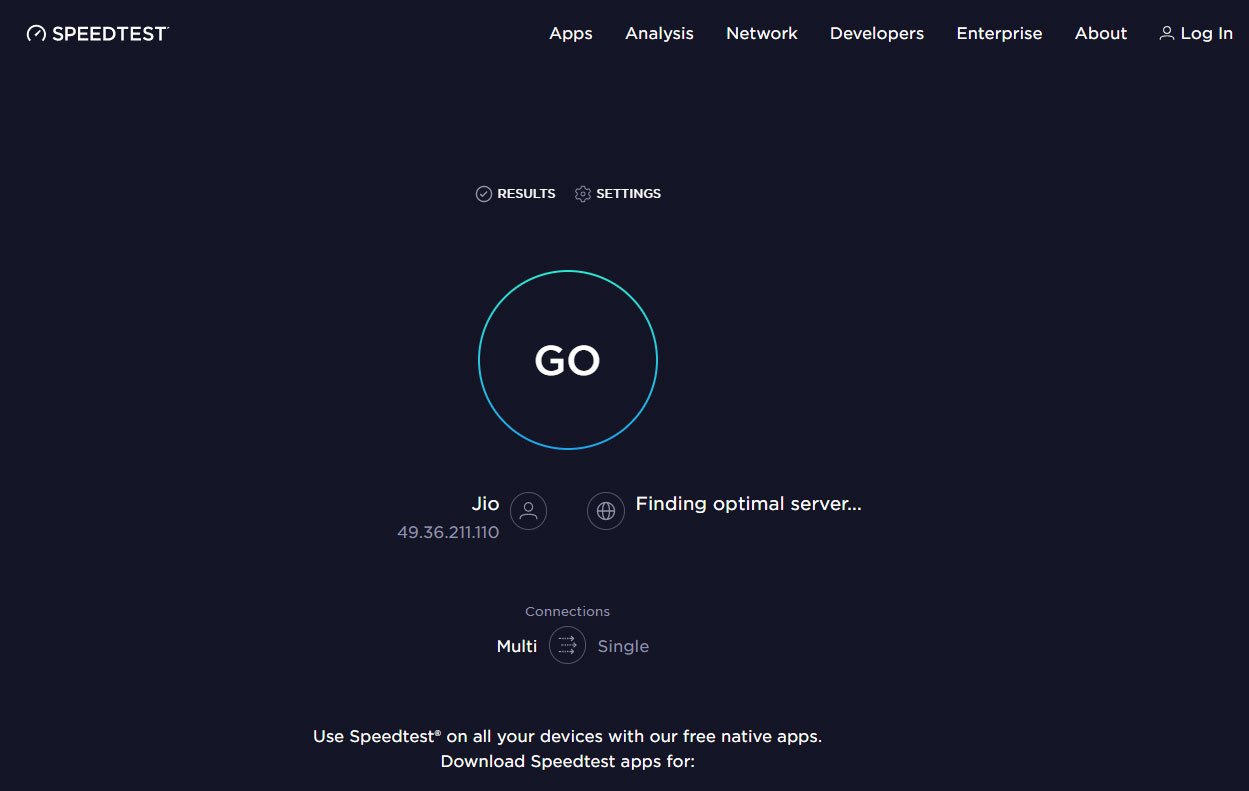Click the Log In link

coord(1206,33)
